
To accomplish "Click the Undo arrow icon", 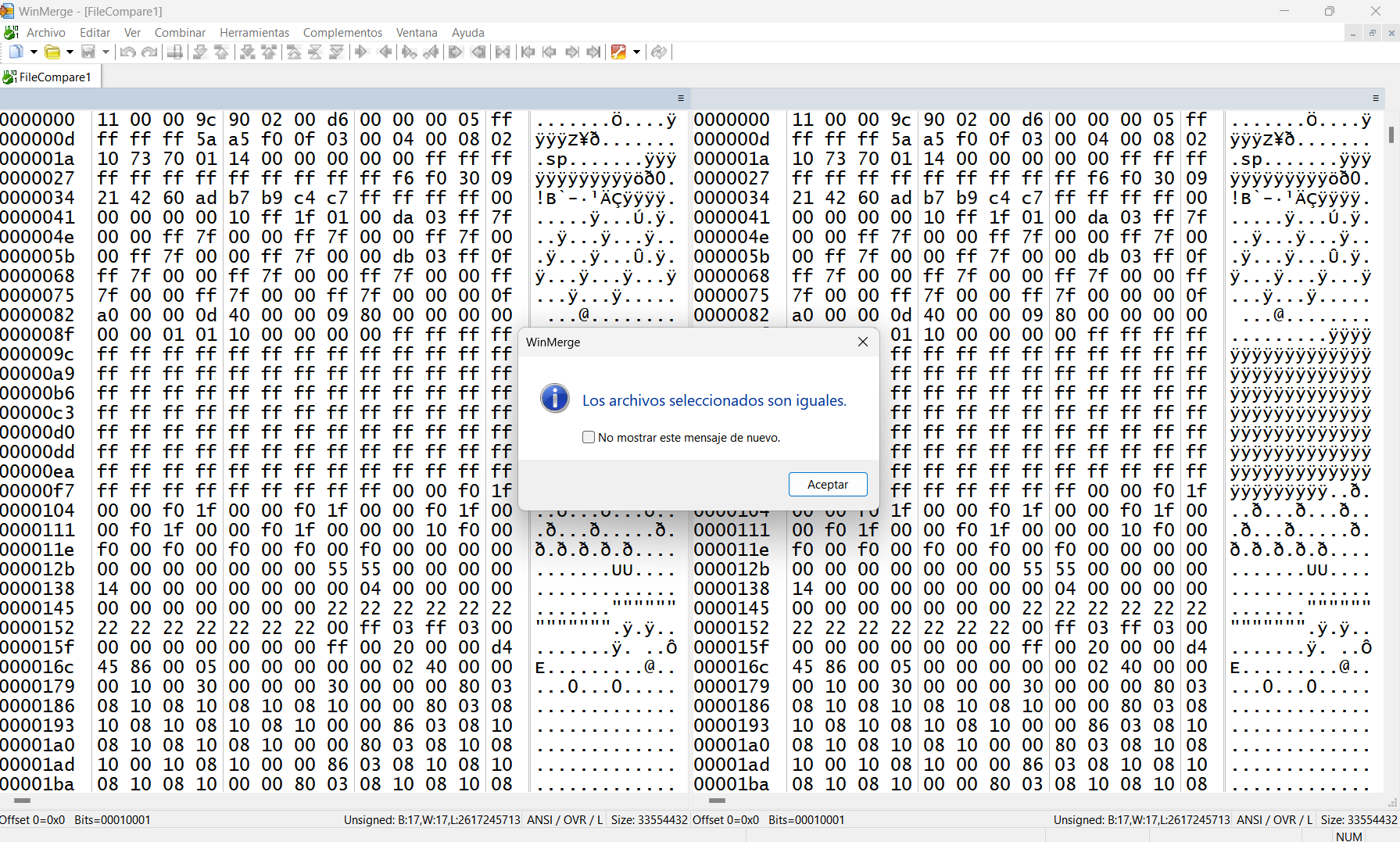I will 127,52.
